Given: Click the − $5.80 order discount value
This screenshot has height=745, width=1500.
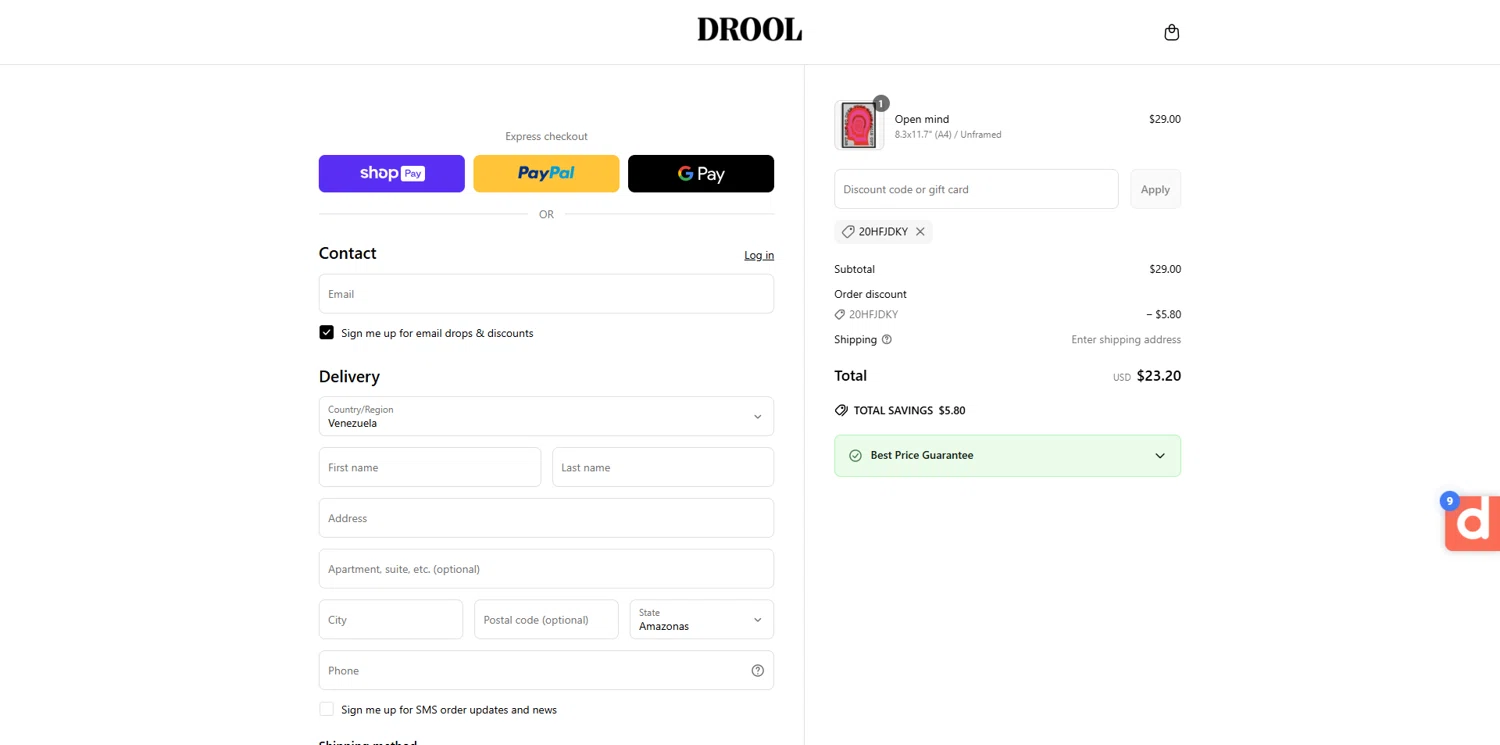Looking at the screenshot, I should (1164, 314).
